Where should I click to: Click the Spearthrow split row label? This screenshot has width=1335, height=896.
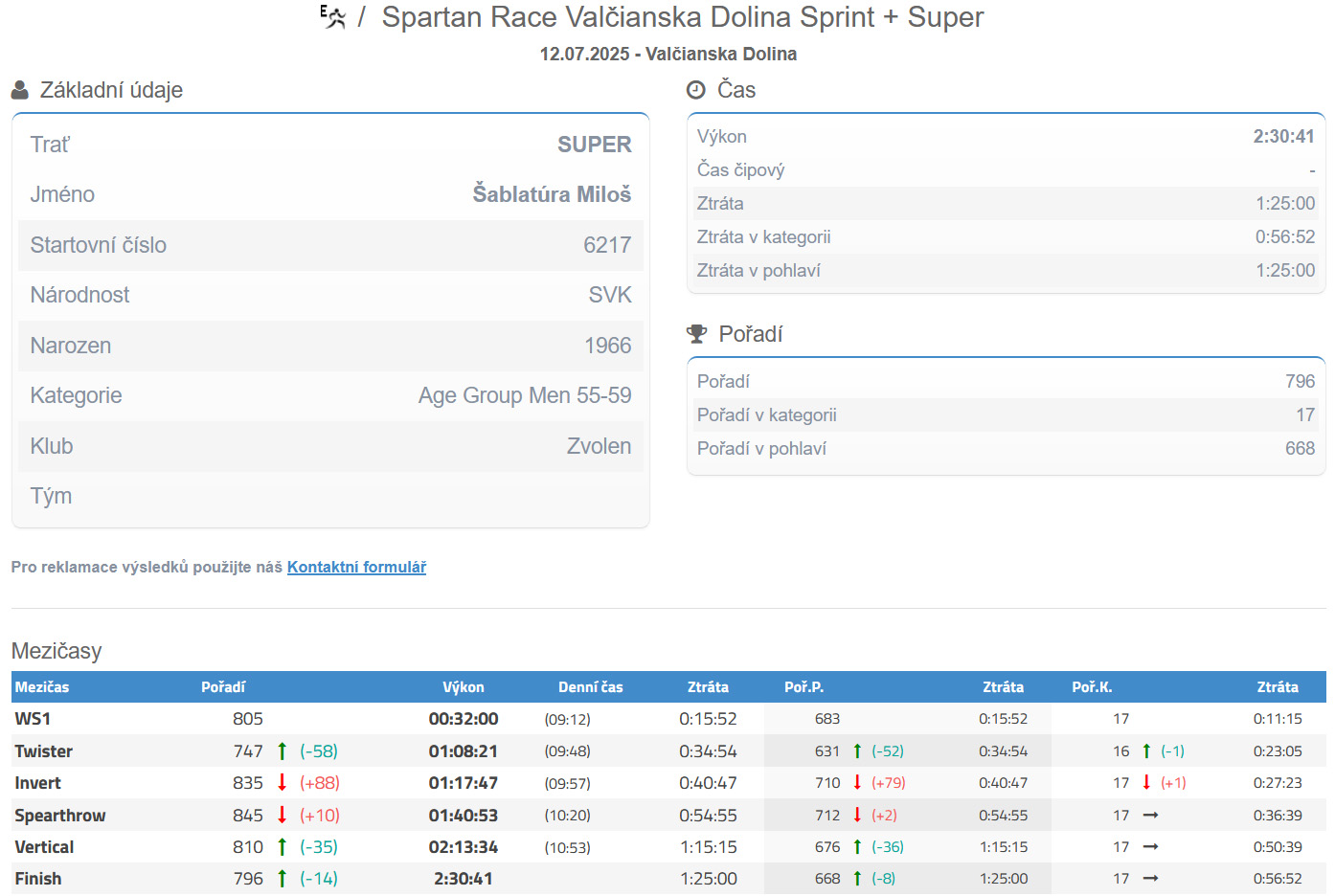pyautogui.click(x=60, y=816)
